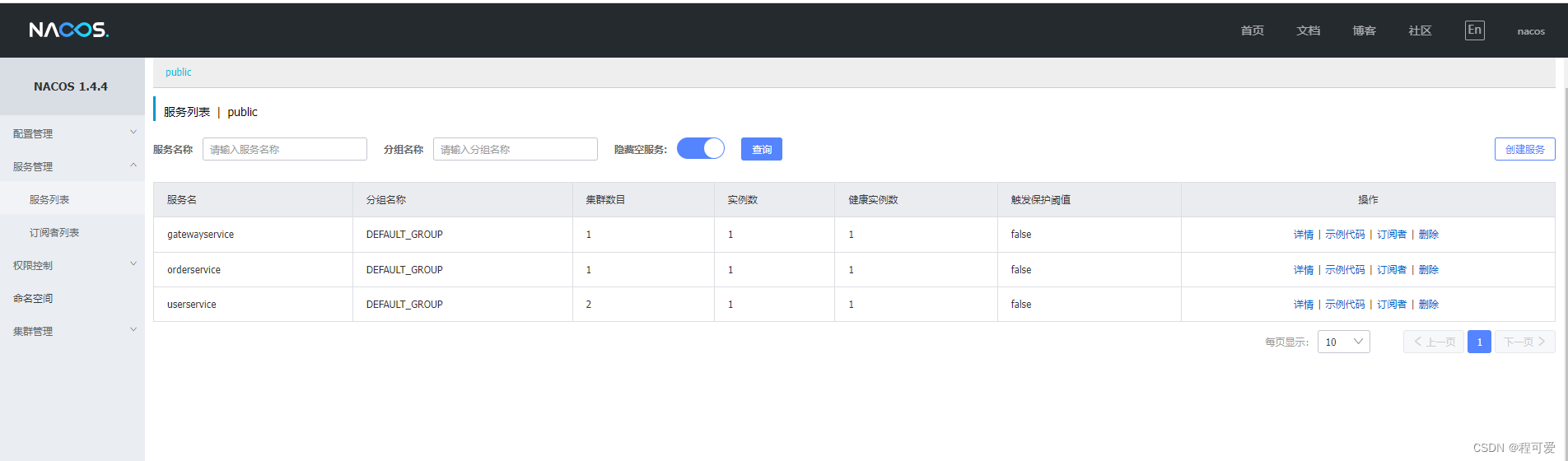Open 命名空间 in the sidebar
Viewport: 1568px width, 461px height.
[x=33, y=298]
